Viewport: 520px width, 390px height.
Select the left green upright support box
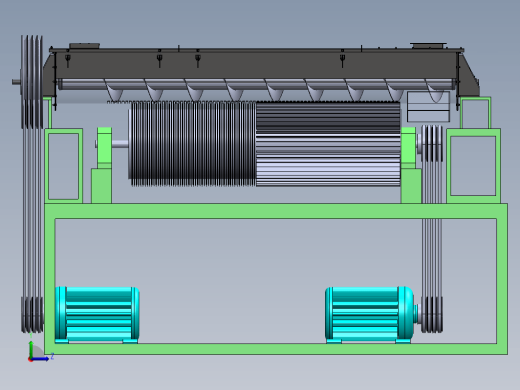(x=64, y=166)
